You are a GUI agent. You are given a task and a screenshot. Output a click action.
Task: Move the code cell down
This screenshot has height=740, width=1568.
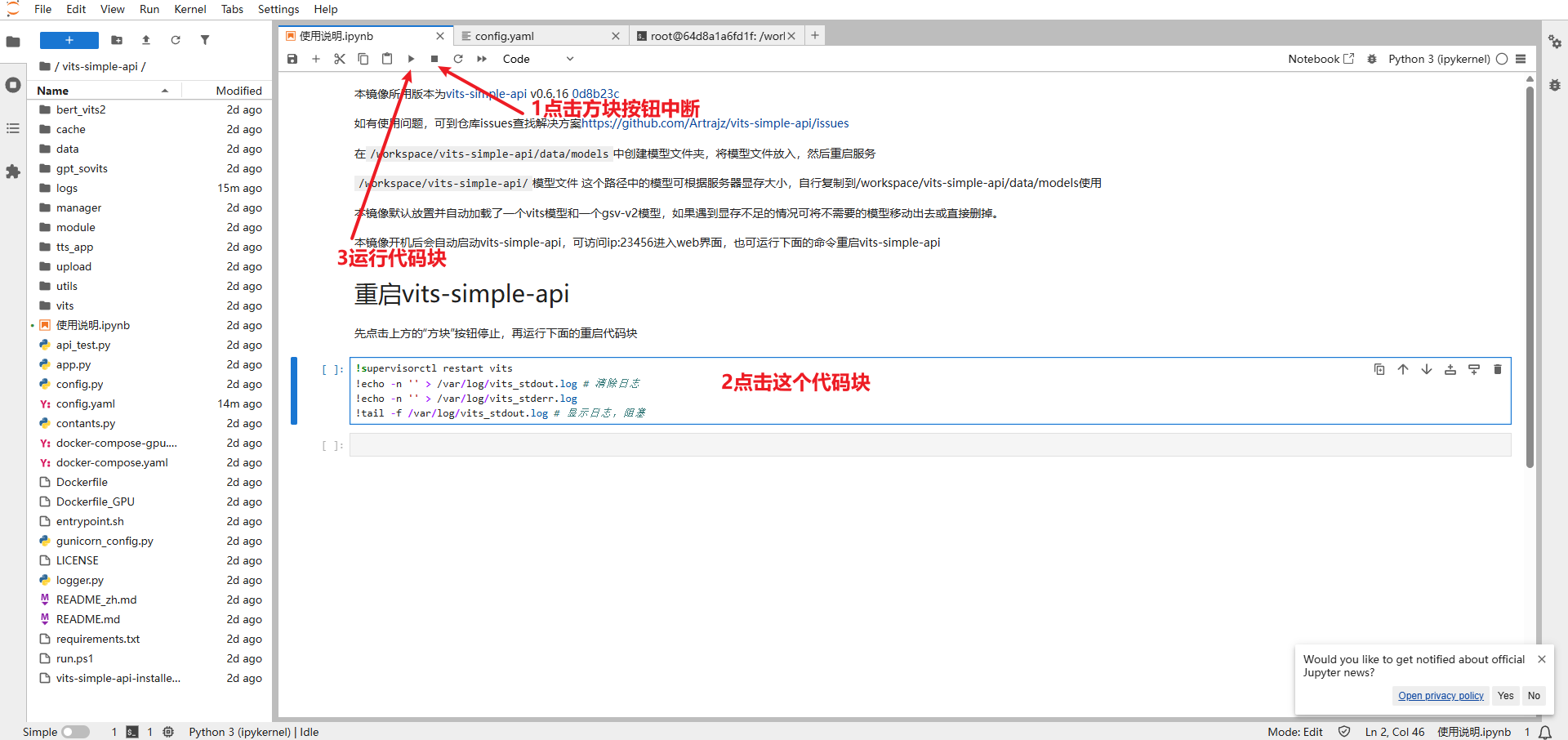[1427, 369]
